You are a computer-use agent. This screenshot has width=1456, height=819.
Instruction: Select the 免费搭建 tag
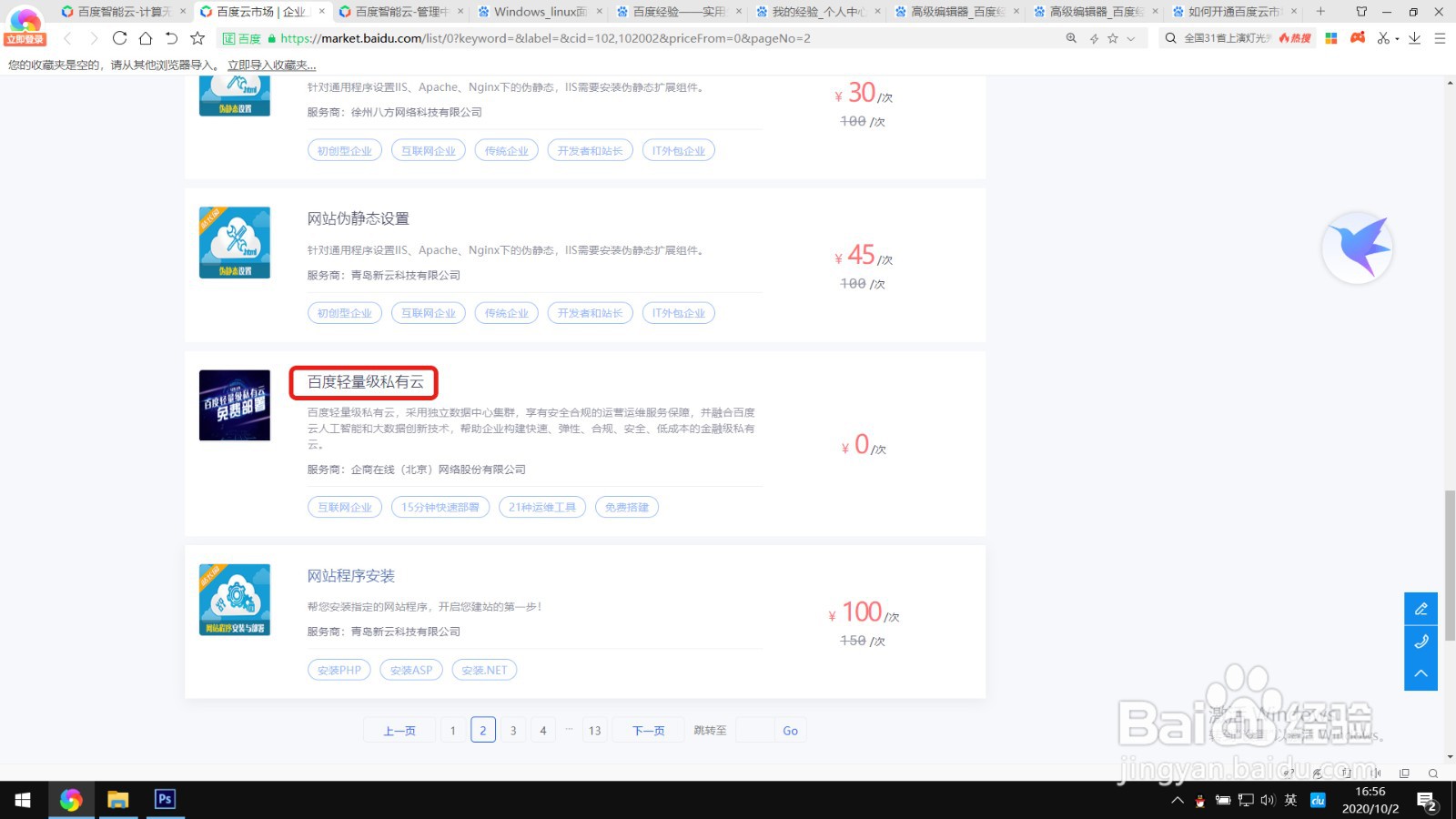tap(627, 507)
